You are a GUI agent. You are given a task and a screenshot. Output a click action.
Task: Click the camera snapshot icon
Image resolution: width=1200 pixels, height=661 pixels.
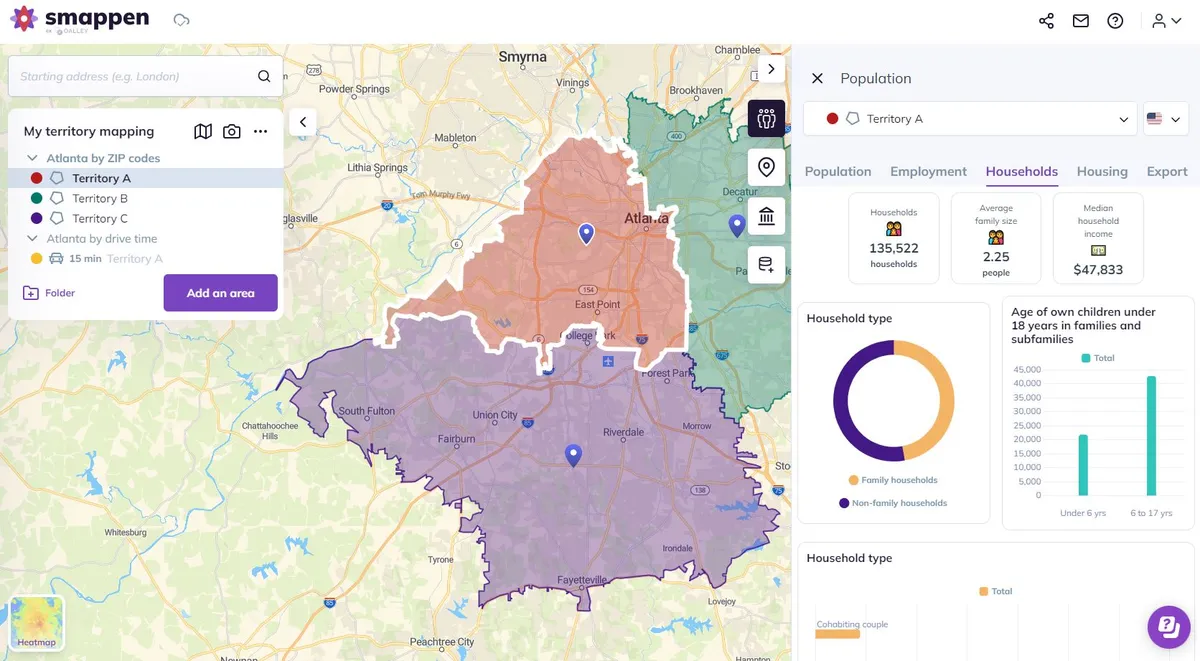coord(232,131)
